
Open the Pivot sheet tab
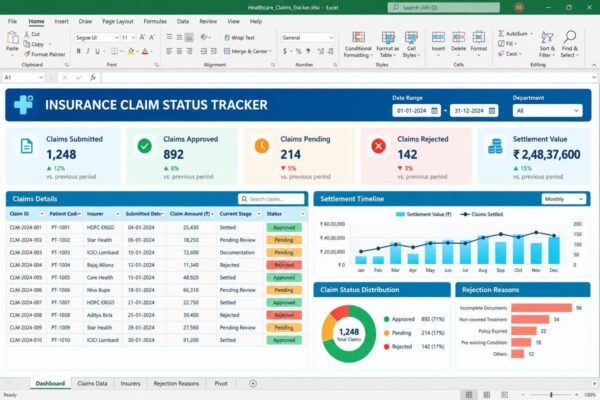pyautogui.click(x=221, y=383)
